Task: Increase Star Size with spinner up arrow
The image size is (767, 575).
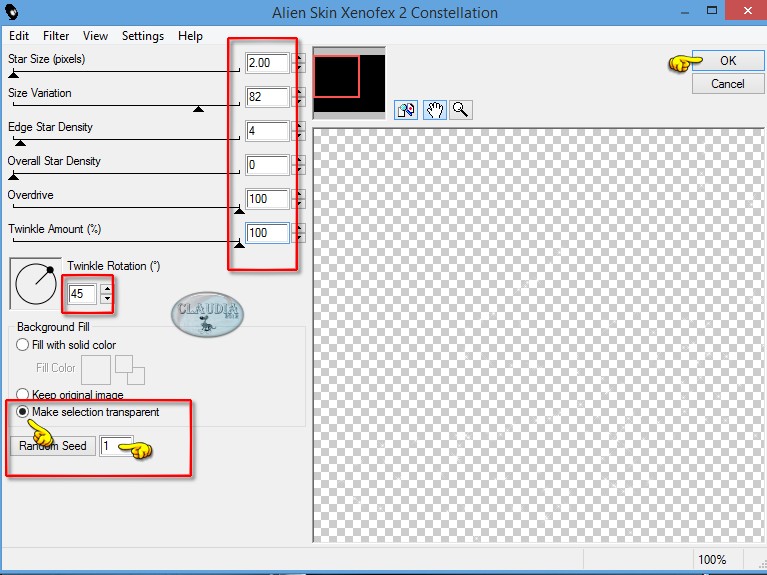Action: 298,58
